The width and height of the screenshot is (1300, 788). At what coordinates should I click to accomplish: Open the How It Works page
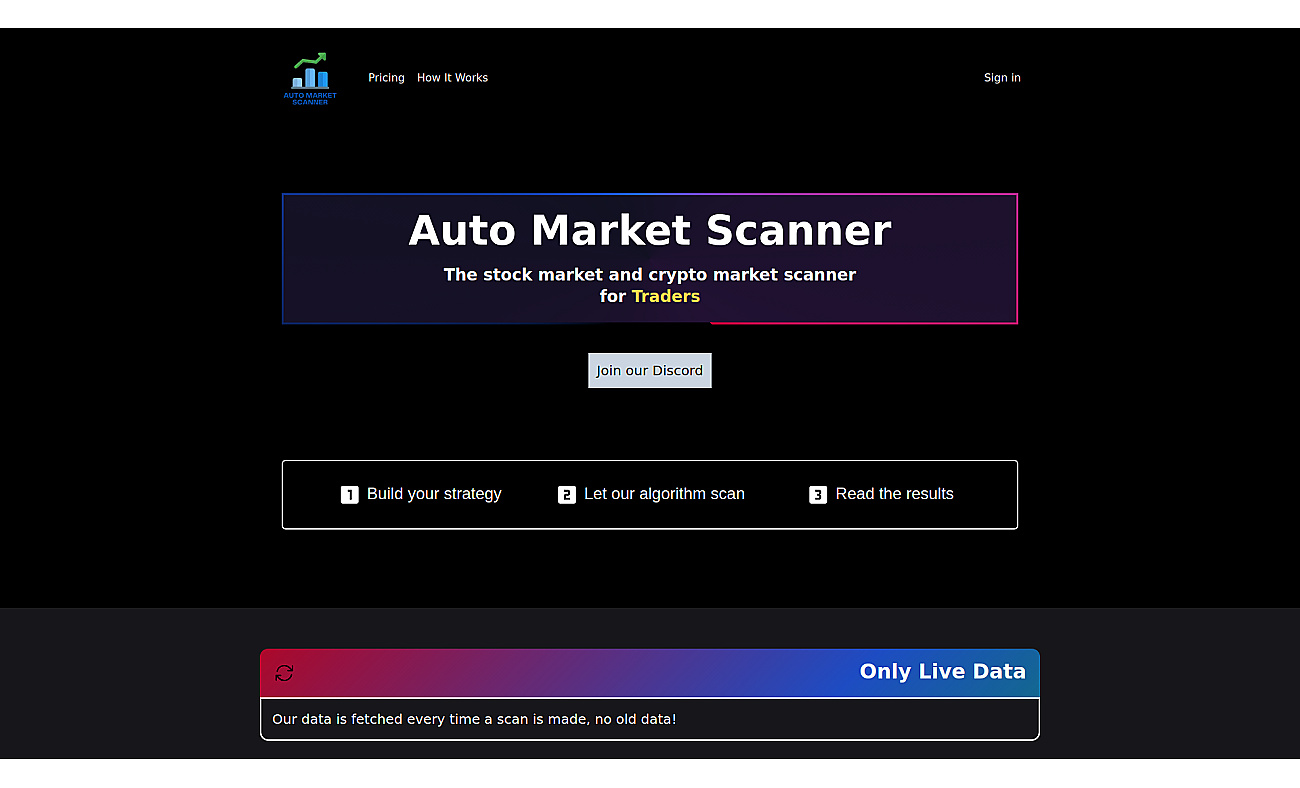pyautogui.click(x=452, y=78)
